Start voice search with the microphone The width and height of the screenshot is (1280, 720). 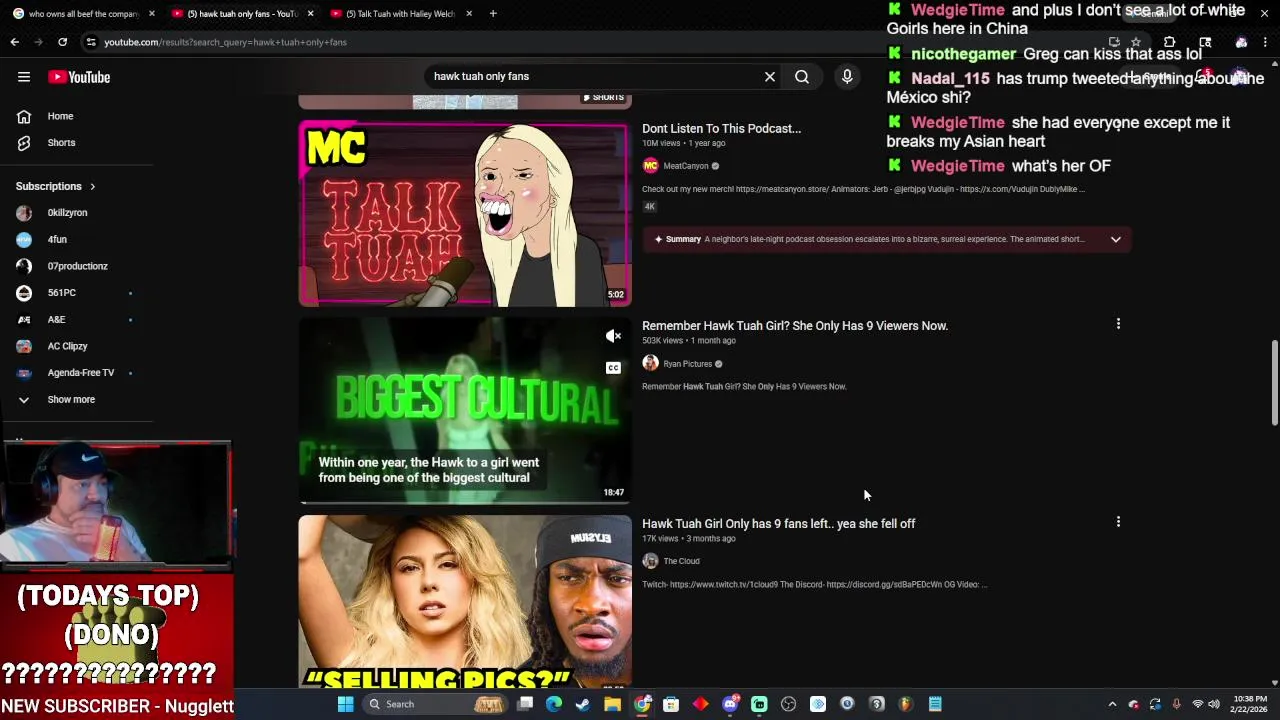[x=847, y=76]
